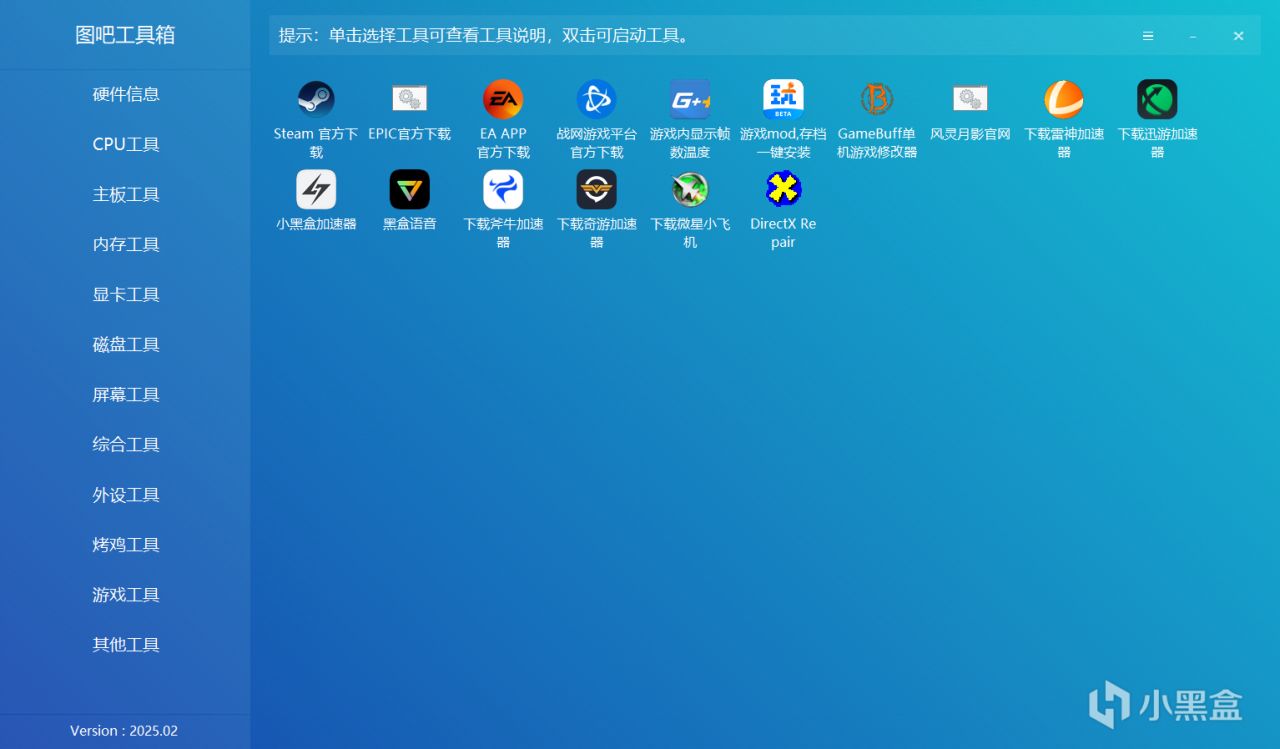Viewport: 1280px width, 749px height.
Task: Switch to the CPU工具 category
Action: [x=126, y=144]
